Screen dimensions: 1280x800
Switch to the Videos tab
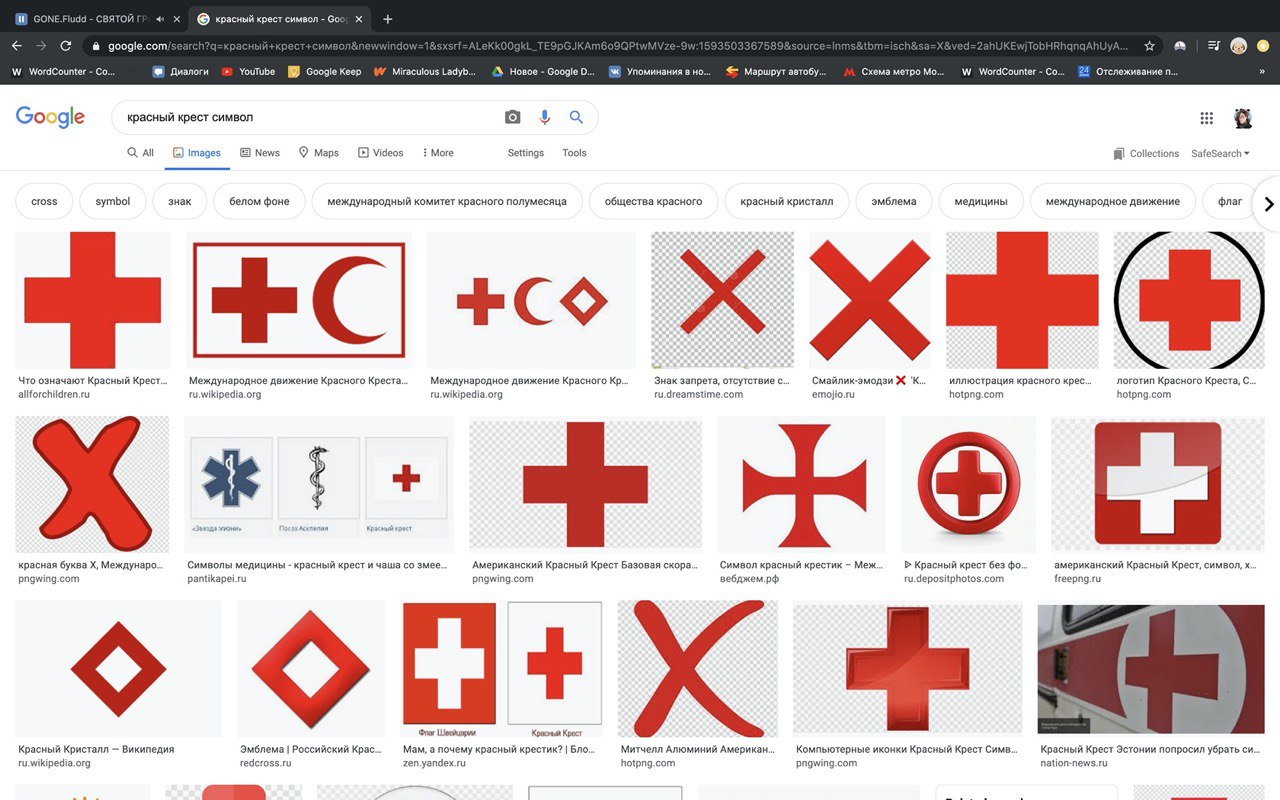tap(380, 153)
